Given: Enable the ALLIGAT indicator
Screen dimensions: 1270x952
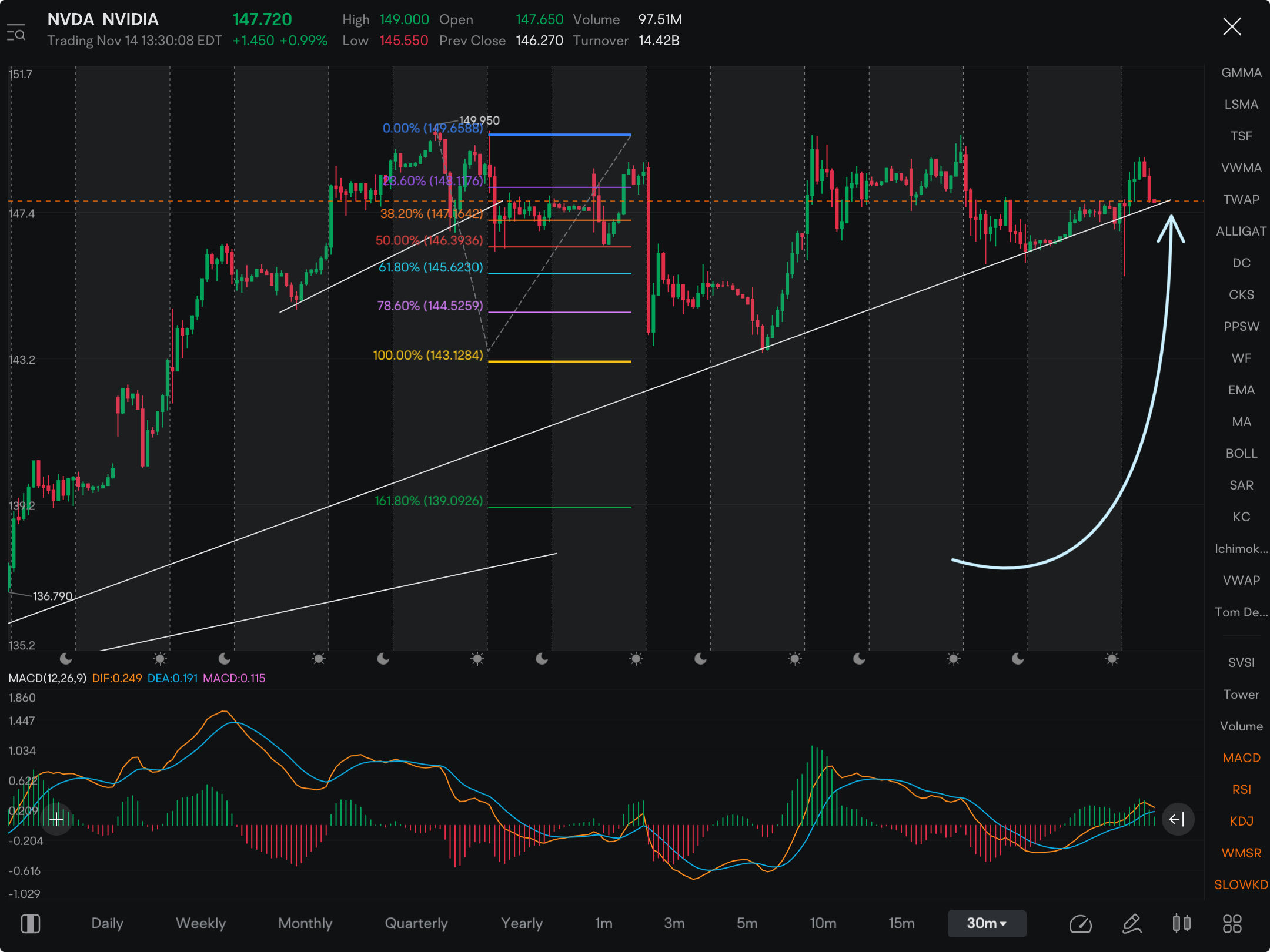Looking at the screenshot, I should point(1241,232).
